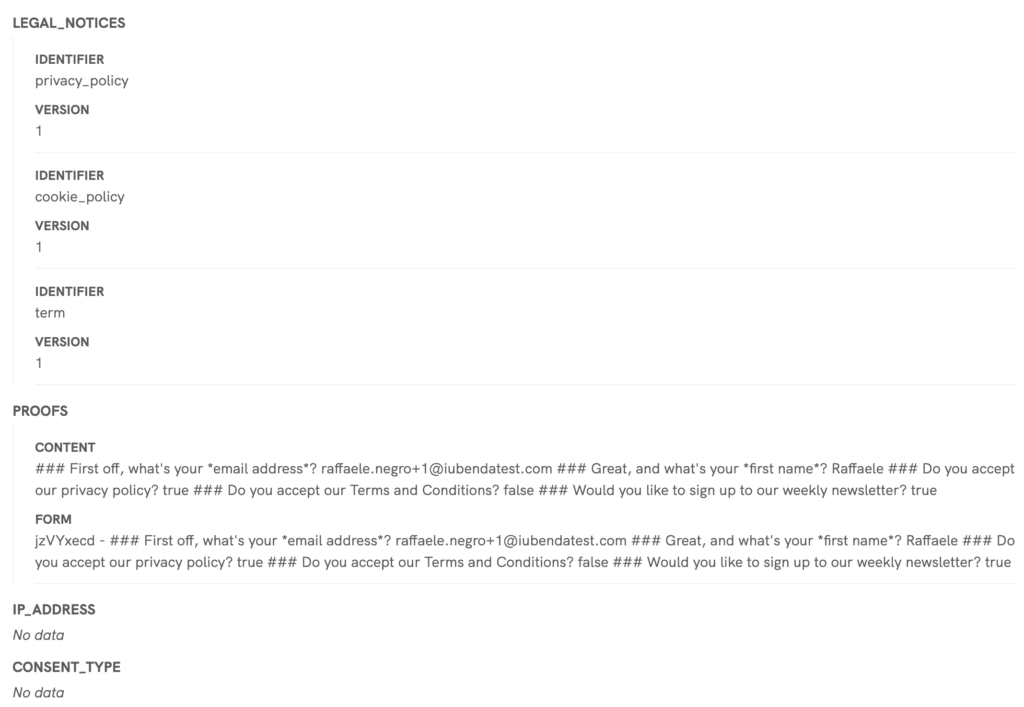This screenshot has width=1024, height=707.
Task: Select the privacy_policy identifier value
Action: click(x=82, y=81)
